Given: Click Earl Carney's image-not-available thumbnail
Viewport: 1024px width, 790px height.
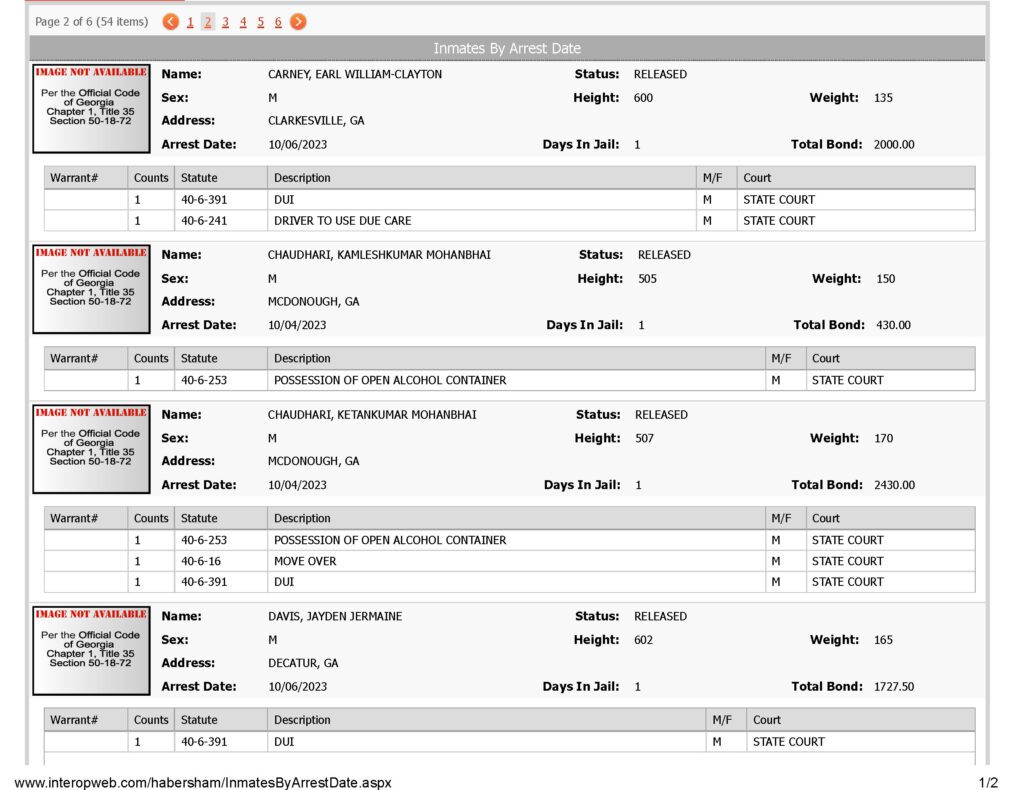Looking at the screenshot, I should click(91, 108).
